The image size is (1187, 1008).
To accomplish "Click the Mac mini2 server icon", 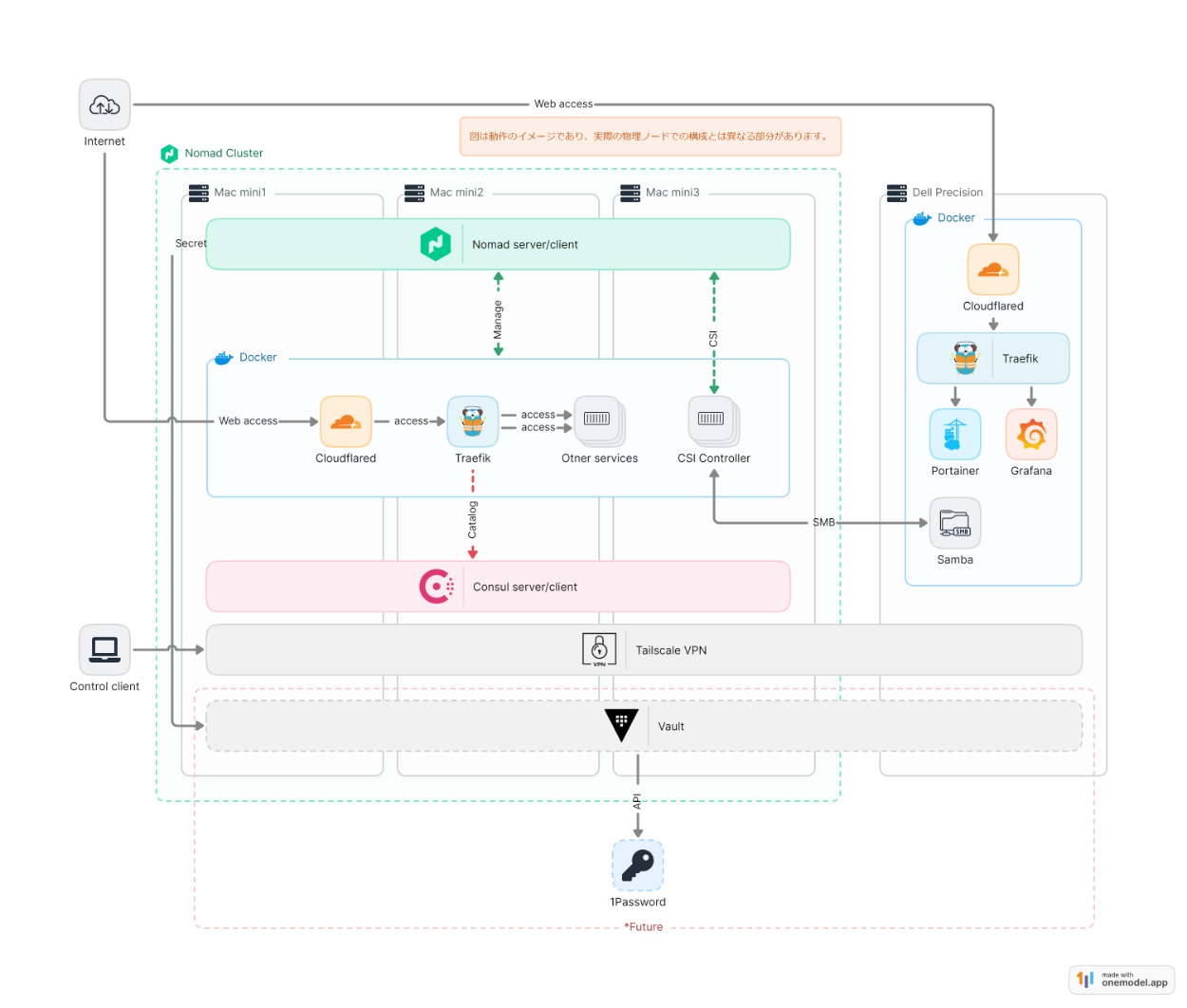I will pyautogui.click(x=414, y=193).
